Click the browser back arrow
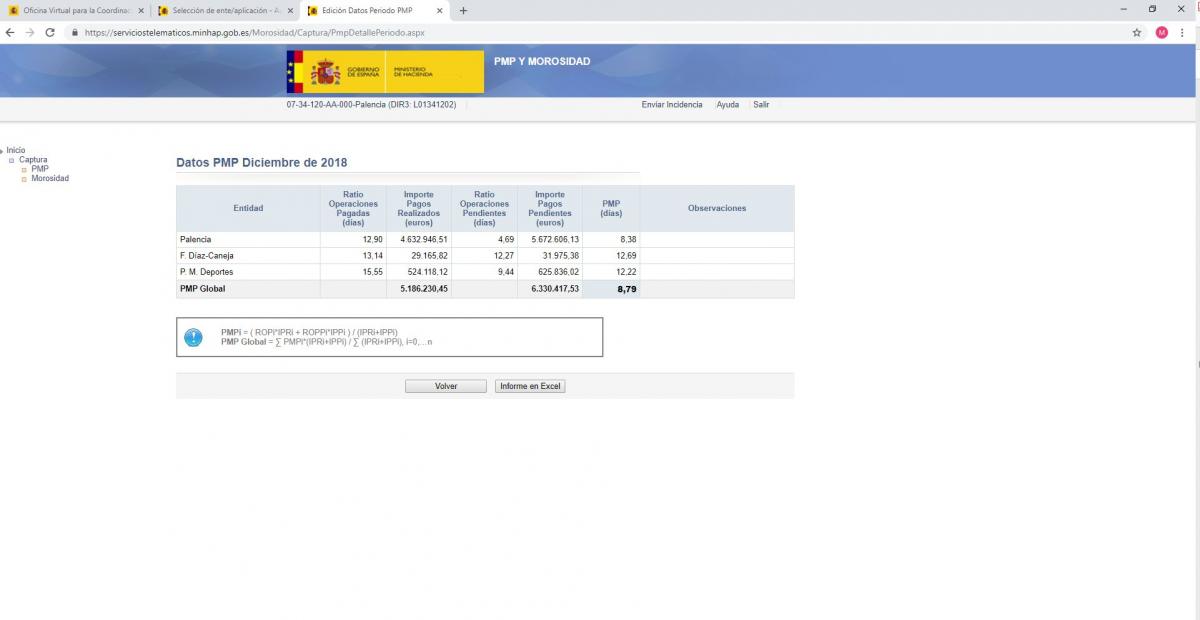Viewport: 1200px width, 620px height. coord(10,32)
